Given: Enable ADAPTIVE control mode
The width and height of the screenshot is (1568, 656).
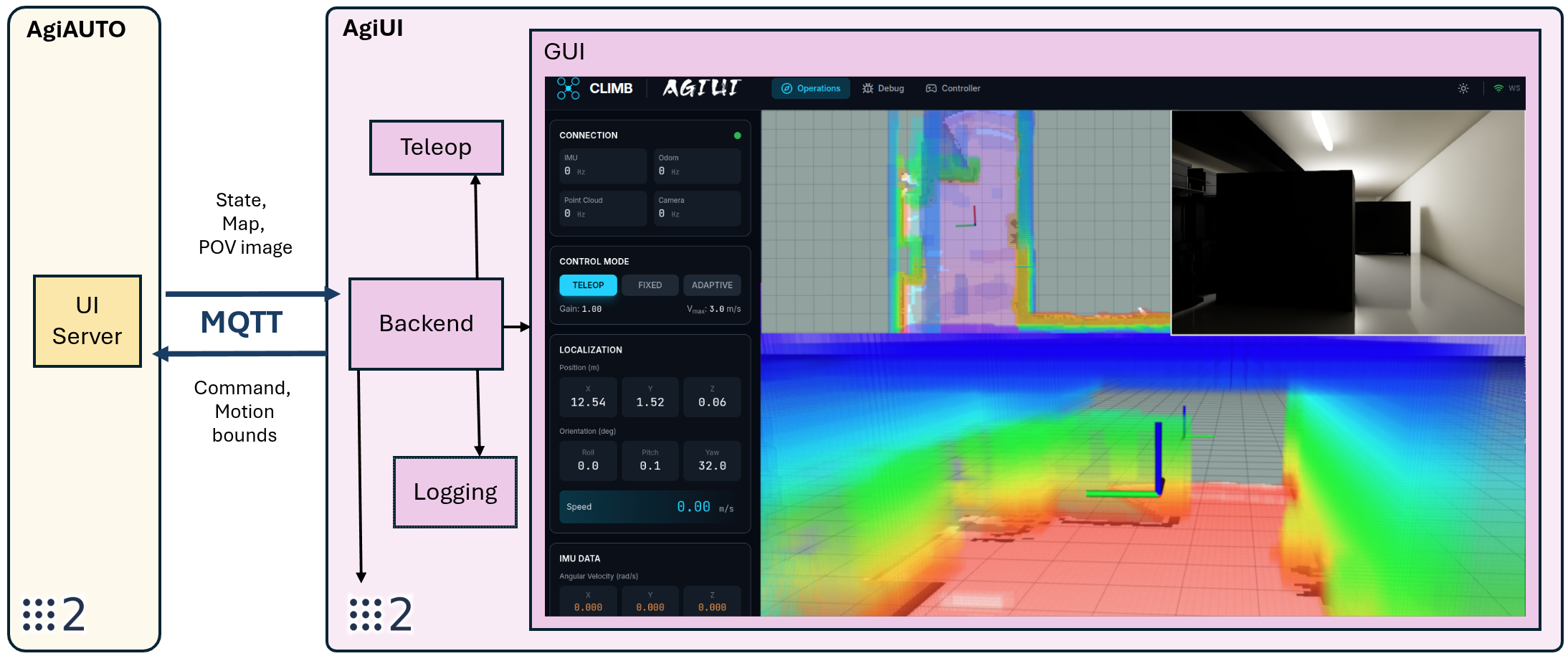Looking at the screenshot, I should pyautogui.click(x=712, y=285).
